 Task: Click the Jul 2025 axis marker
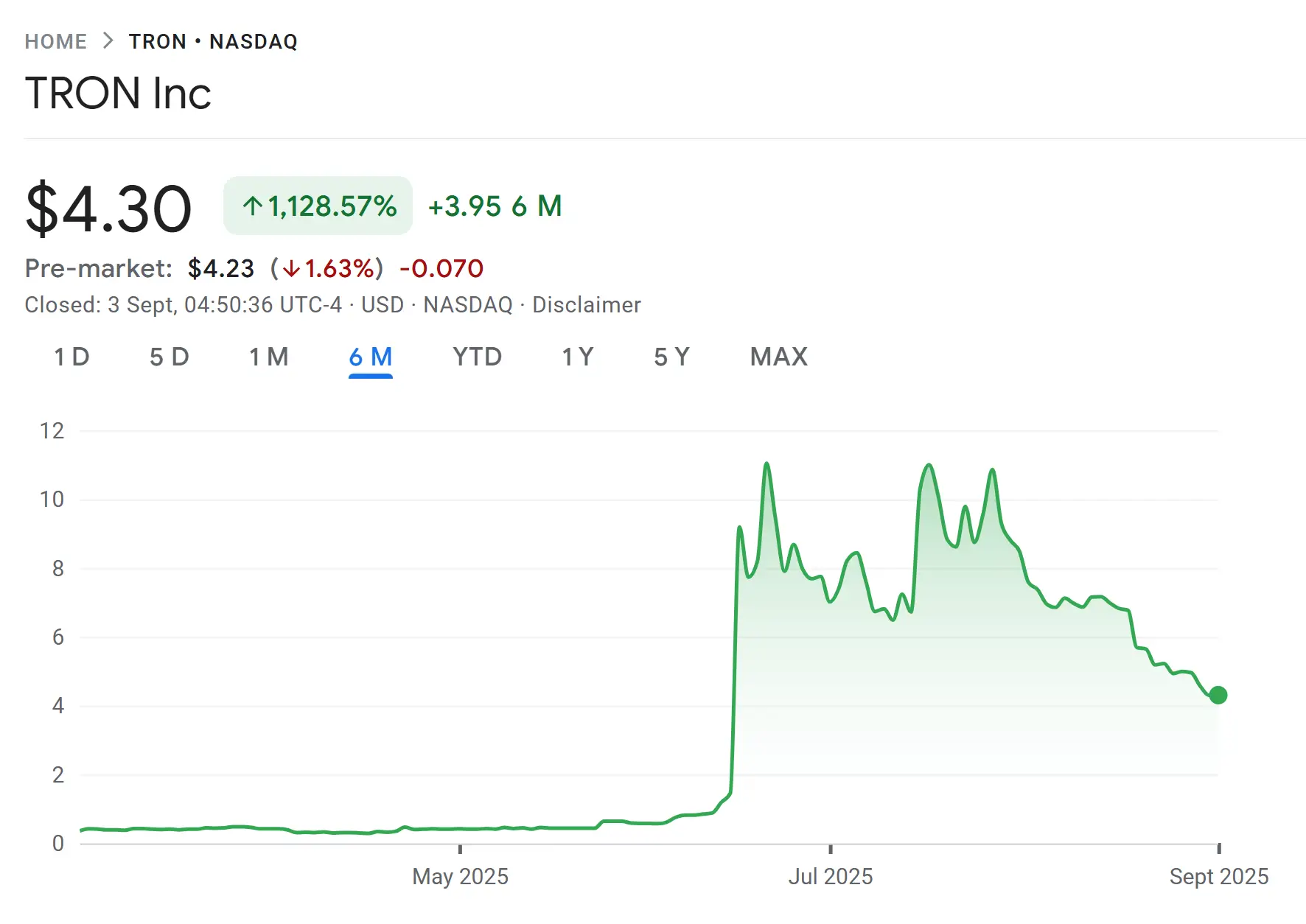pyautogui.click(x=830, y=876)
